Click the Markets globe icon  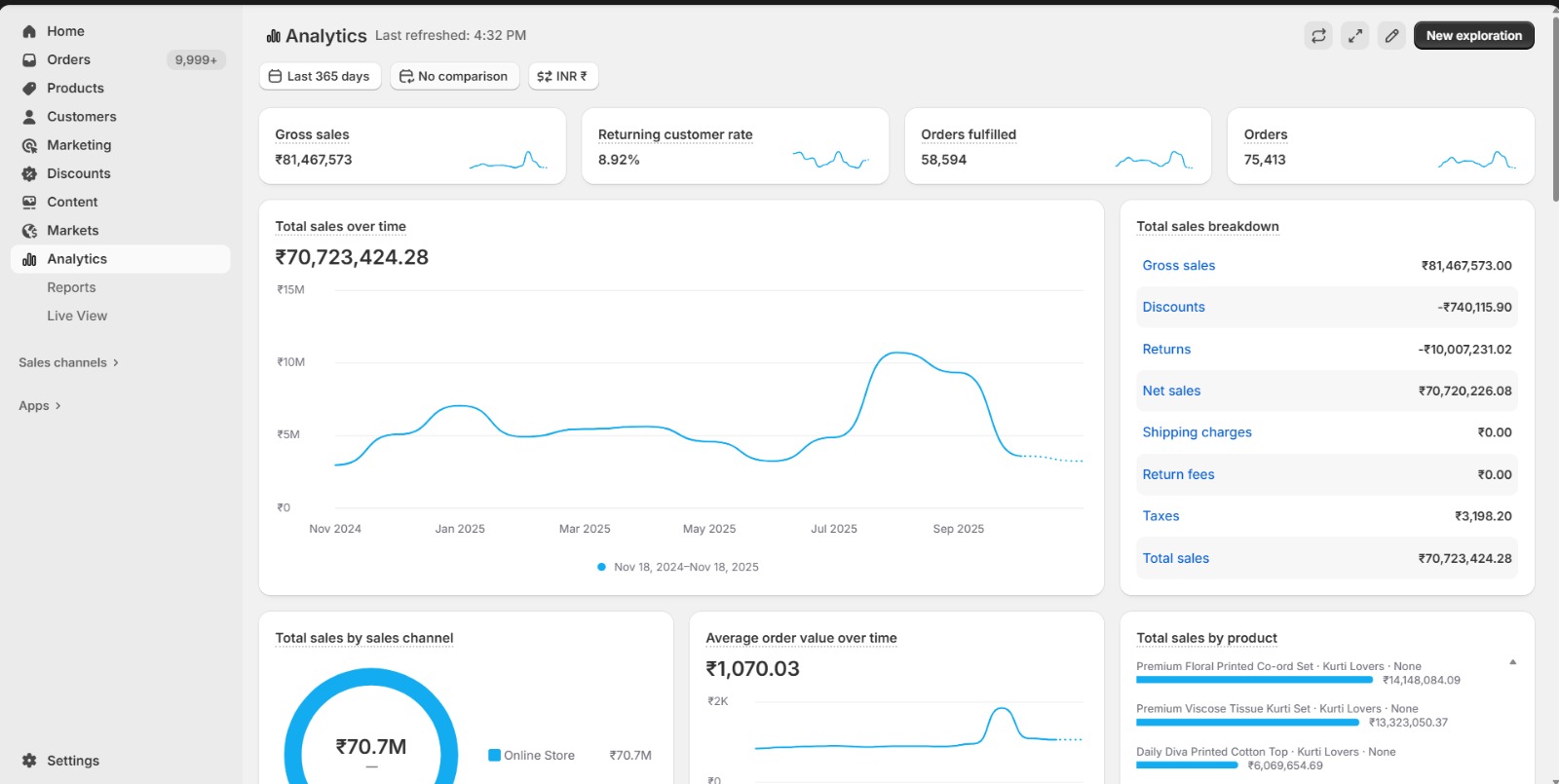click(x=29, y=231)
